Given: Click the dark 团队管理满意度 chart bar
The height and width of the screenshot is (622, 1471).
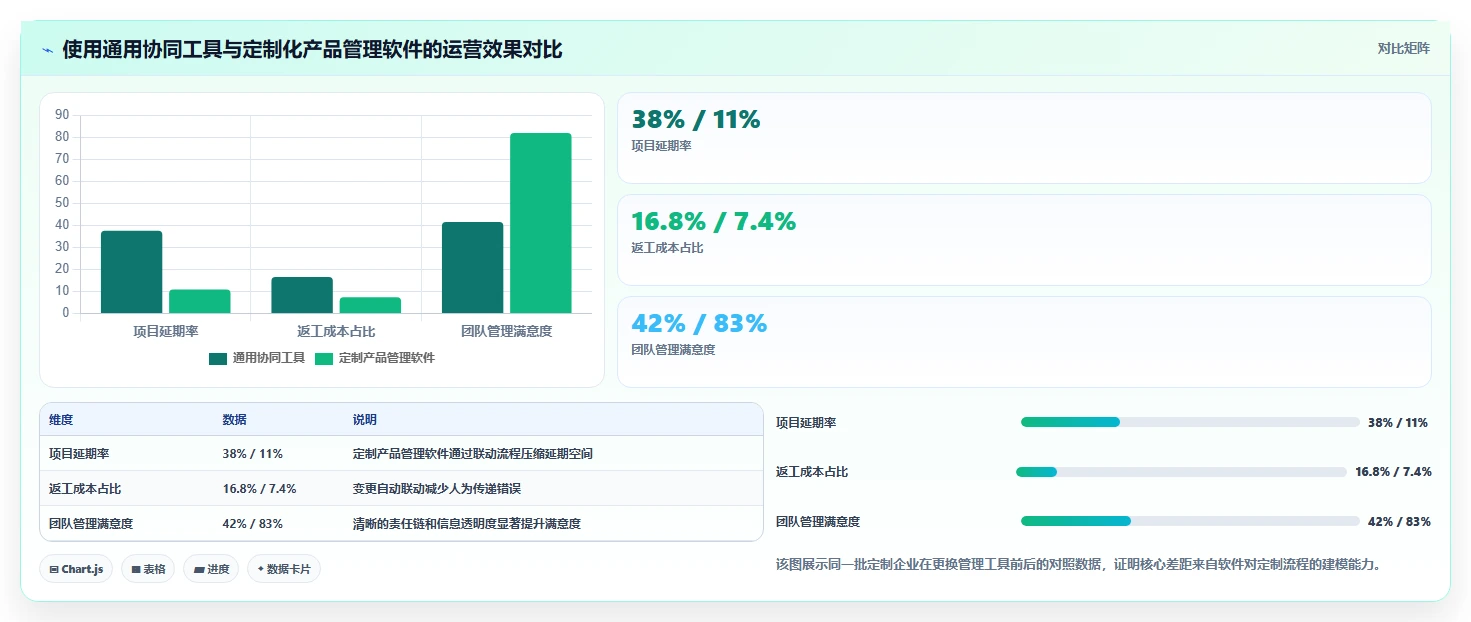Looking at the screenshot, I should [472, 267].
